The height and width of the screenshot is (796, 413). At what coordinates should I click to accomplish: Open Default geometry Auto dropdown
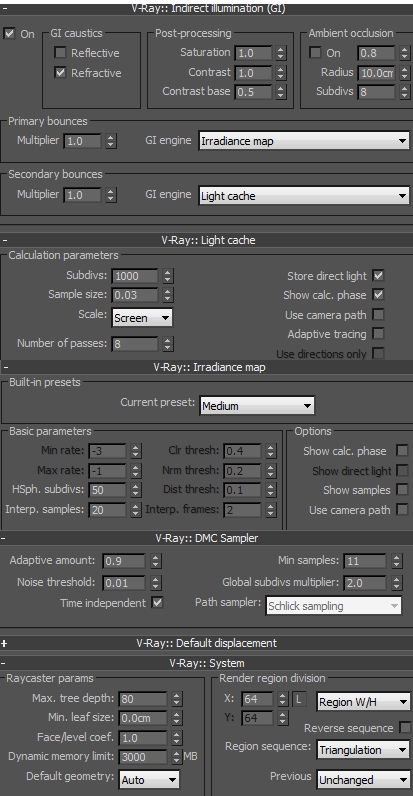pos(149,780)
